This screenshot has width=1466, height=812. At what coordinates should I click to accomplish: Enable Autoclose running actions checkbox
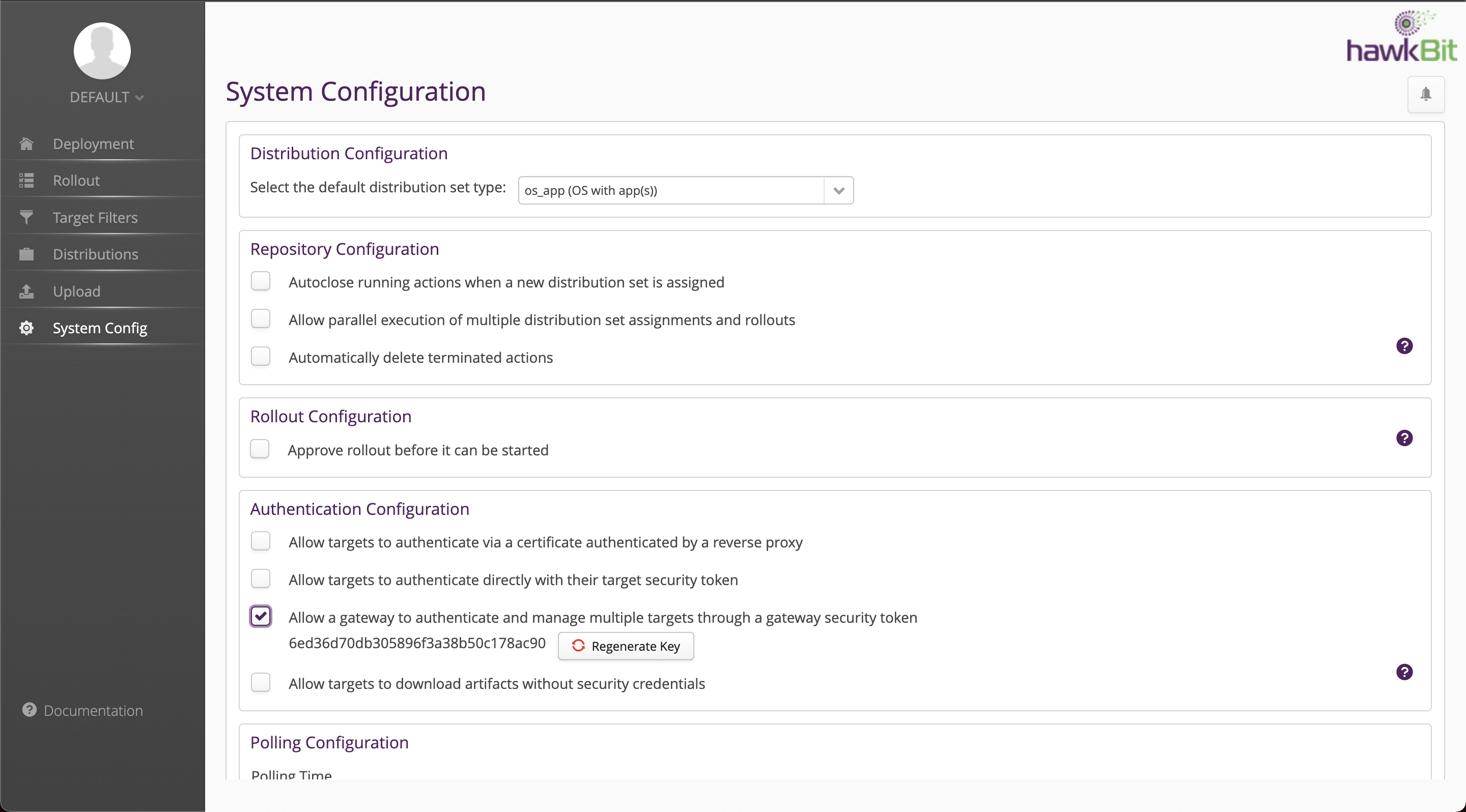[261, 281]
